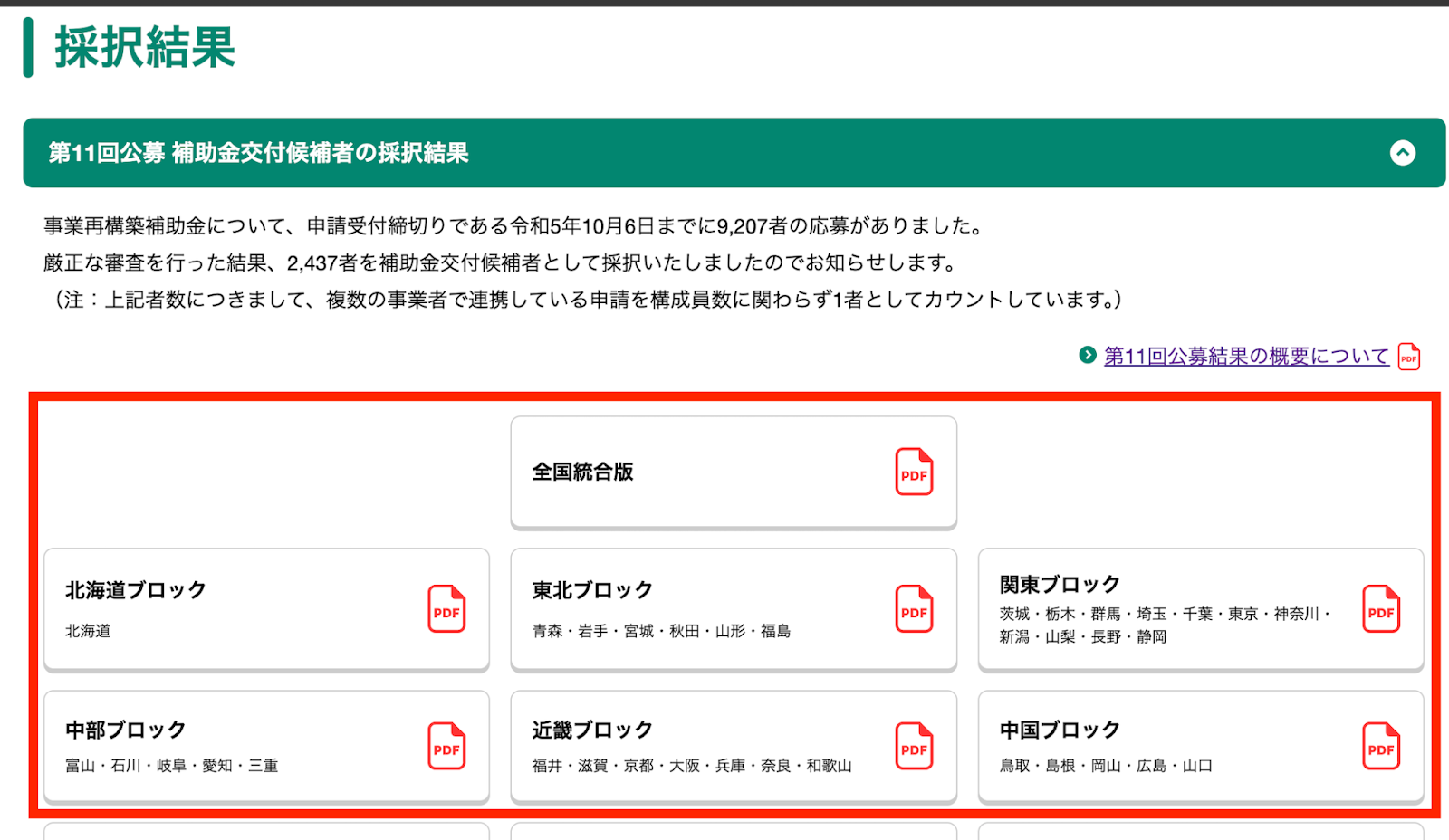
Task: Click the second 関東 line 新潟・山梨・長野・静岡
Action: [1083, 637]
